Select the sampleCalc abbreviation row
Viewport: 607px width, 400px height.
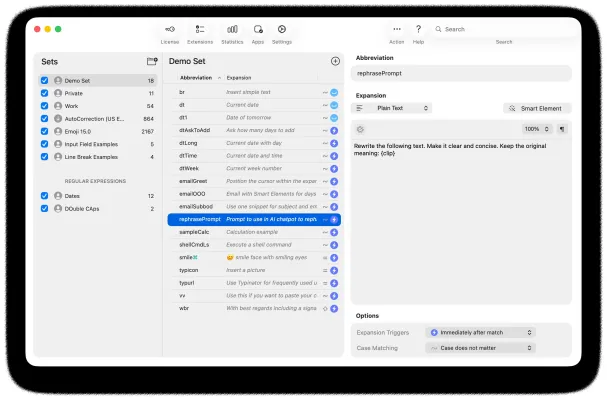click(x=254, y=232)
